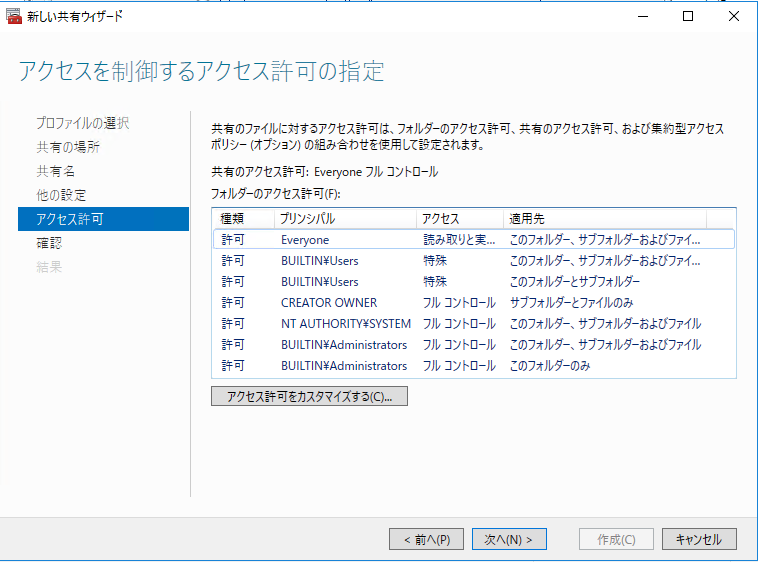758x562 pixels.
Task: Click フル コントロール cell in NT AUTHORITY¥SYSTEM row
Action: click(459, 324)
